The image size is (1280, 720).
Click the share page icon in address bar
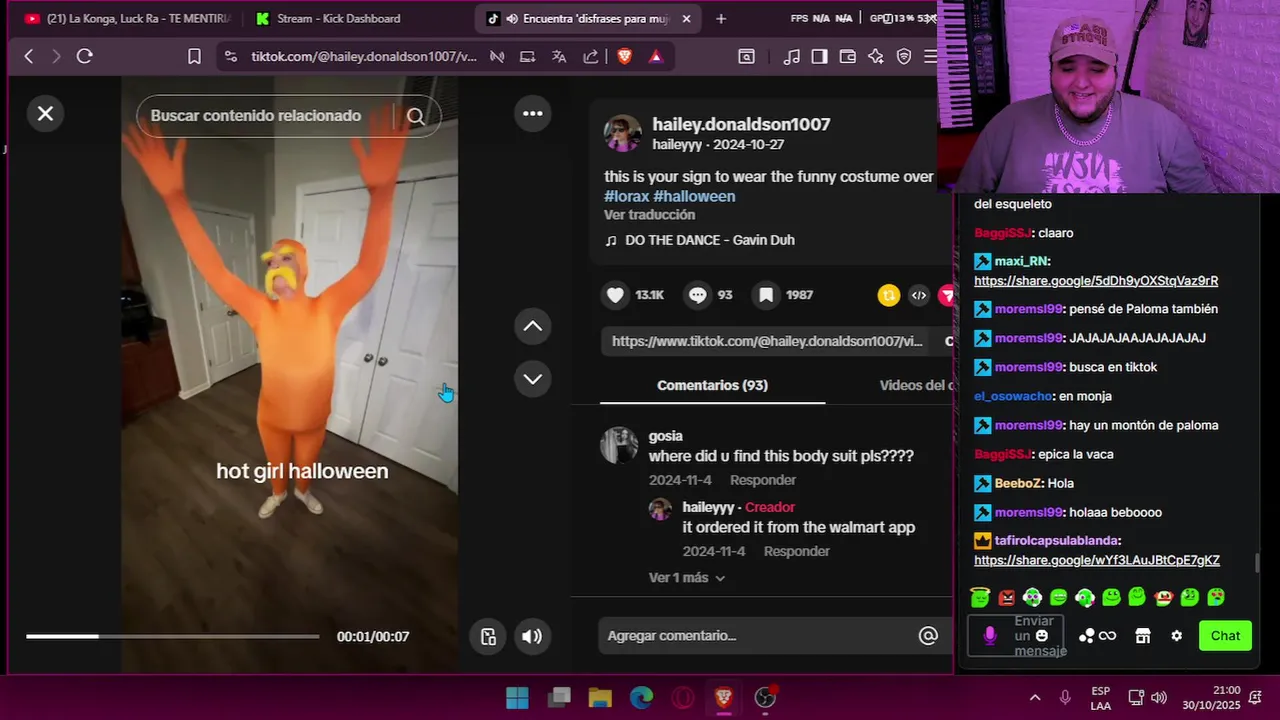[x=591, y=57]
